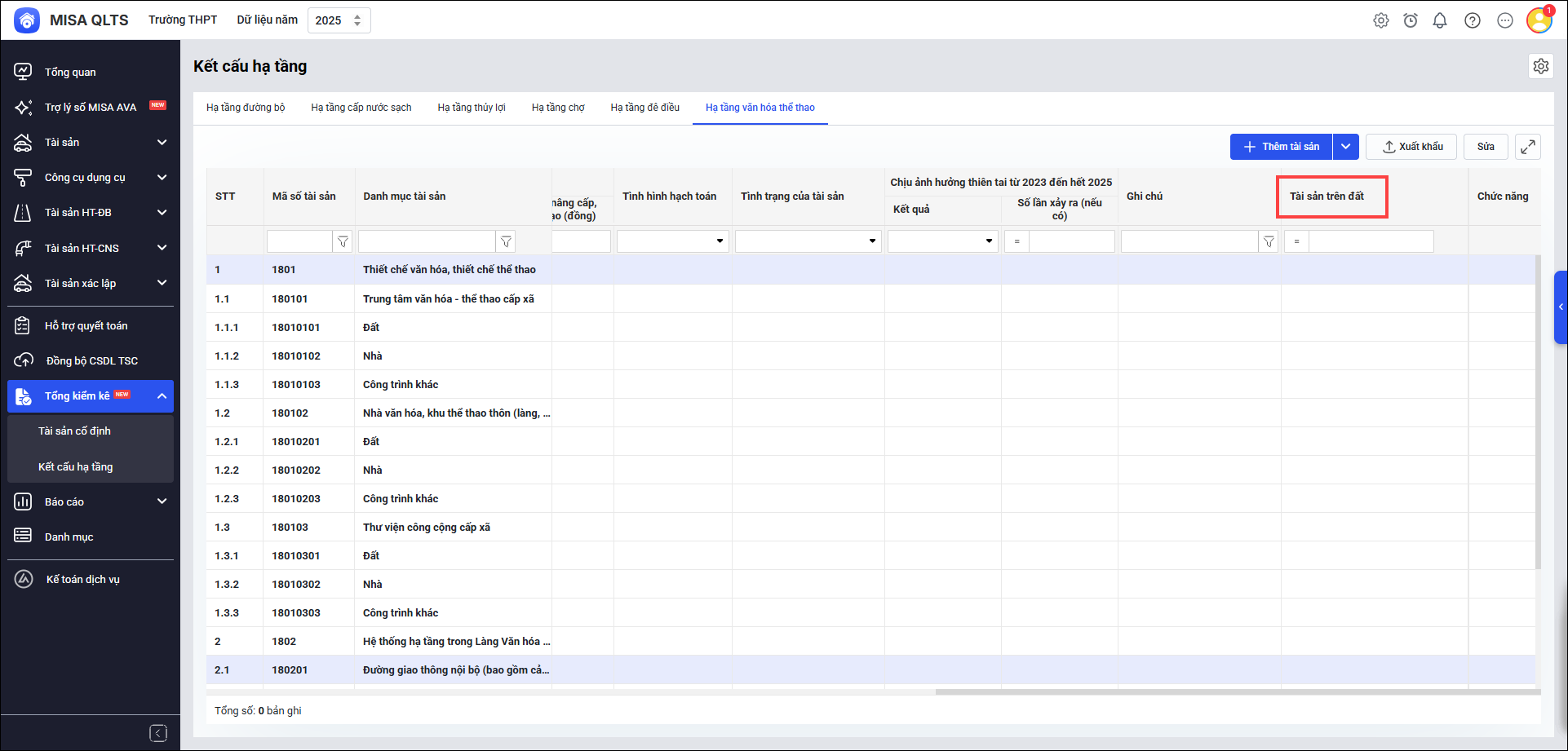Image resolution: width=1568 pixels, height=751 pixels.
Task: Open table settings gear beside page title
Action: (x=1540, y=66)
